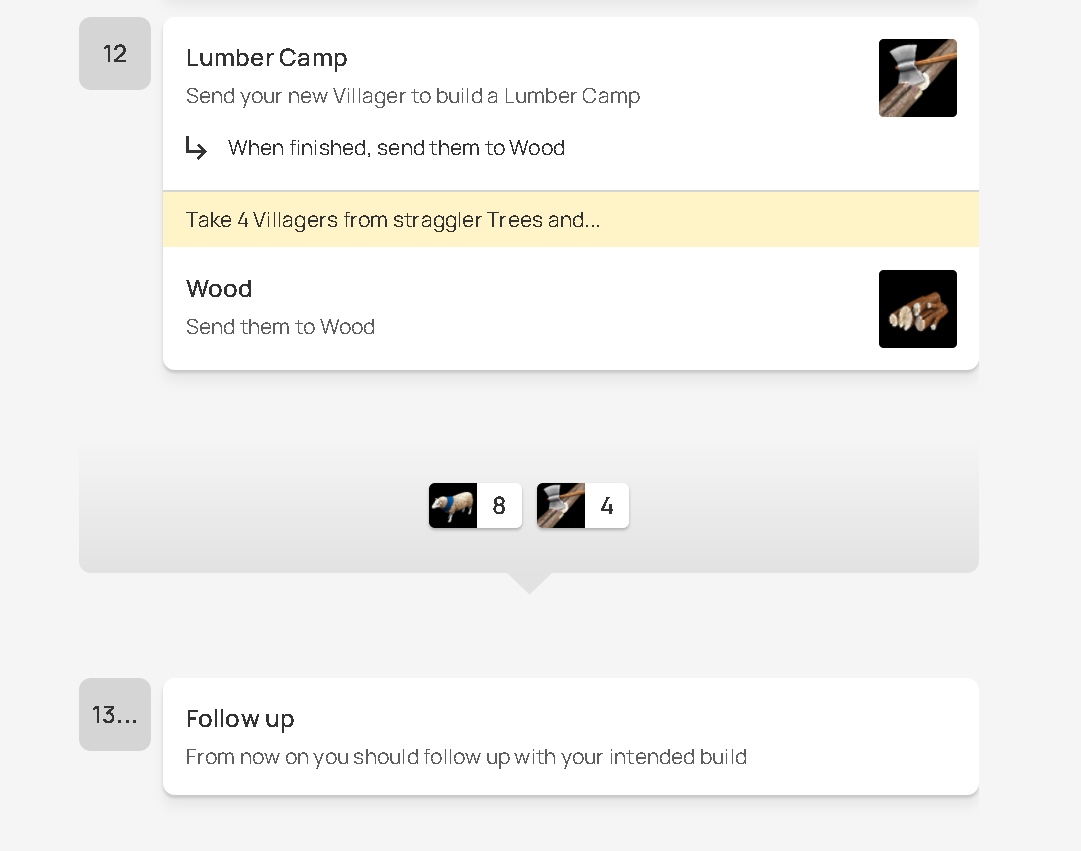
Task: Click 'When finished, send them to Wood'
Action: pos(396,148)
